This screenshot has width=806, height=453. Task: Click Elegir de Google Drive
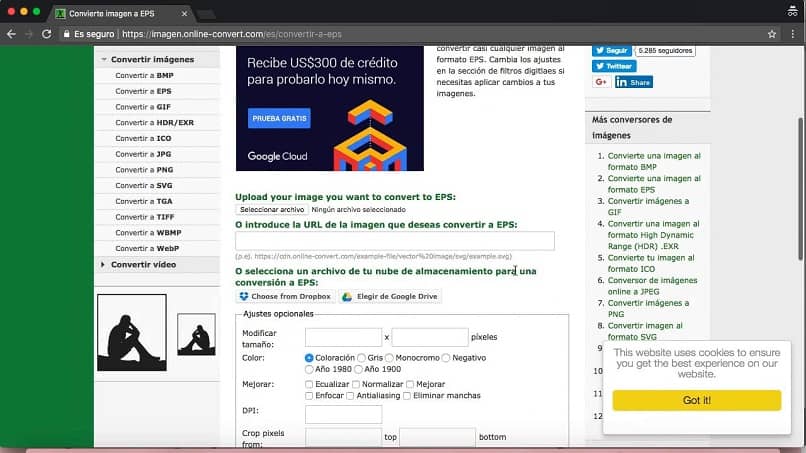tap(389, 297)
